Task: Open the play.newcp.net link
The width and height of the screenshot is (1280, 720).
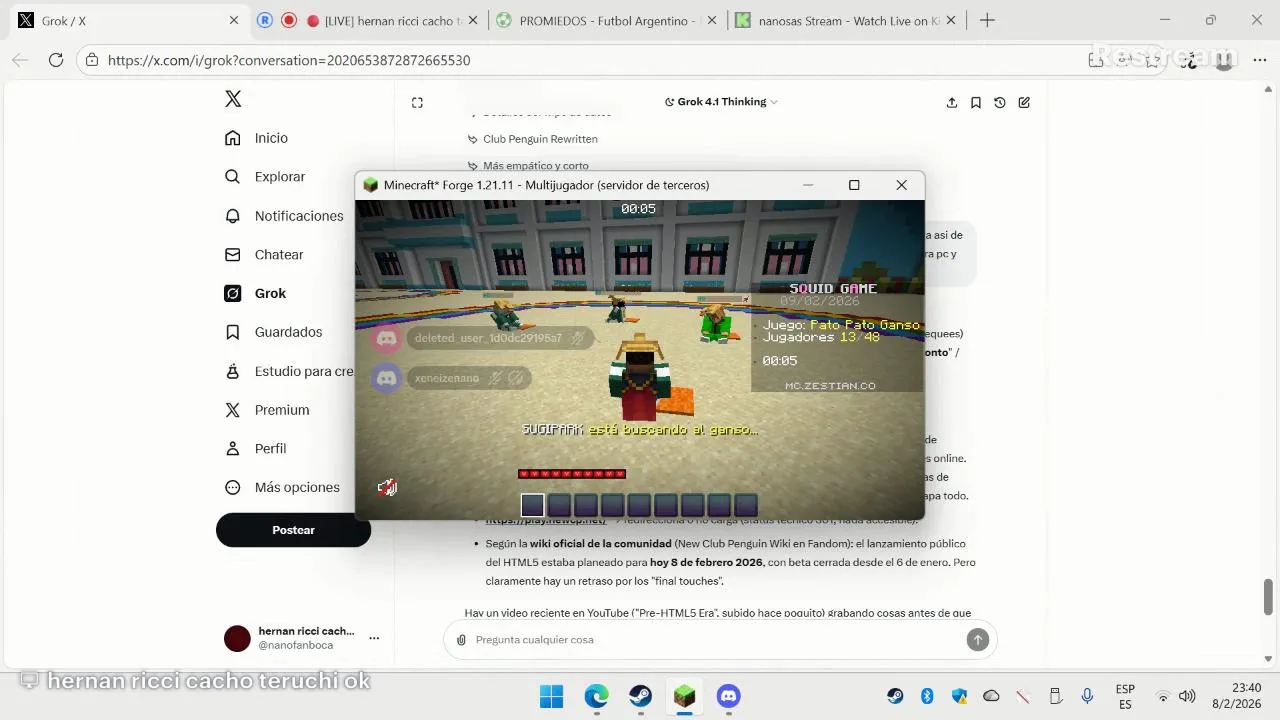Action: pyautogui.click(x=546, y=520)
